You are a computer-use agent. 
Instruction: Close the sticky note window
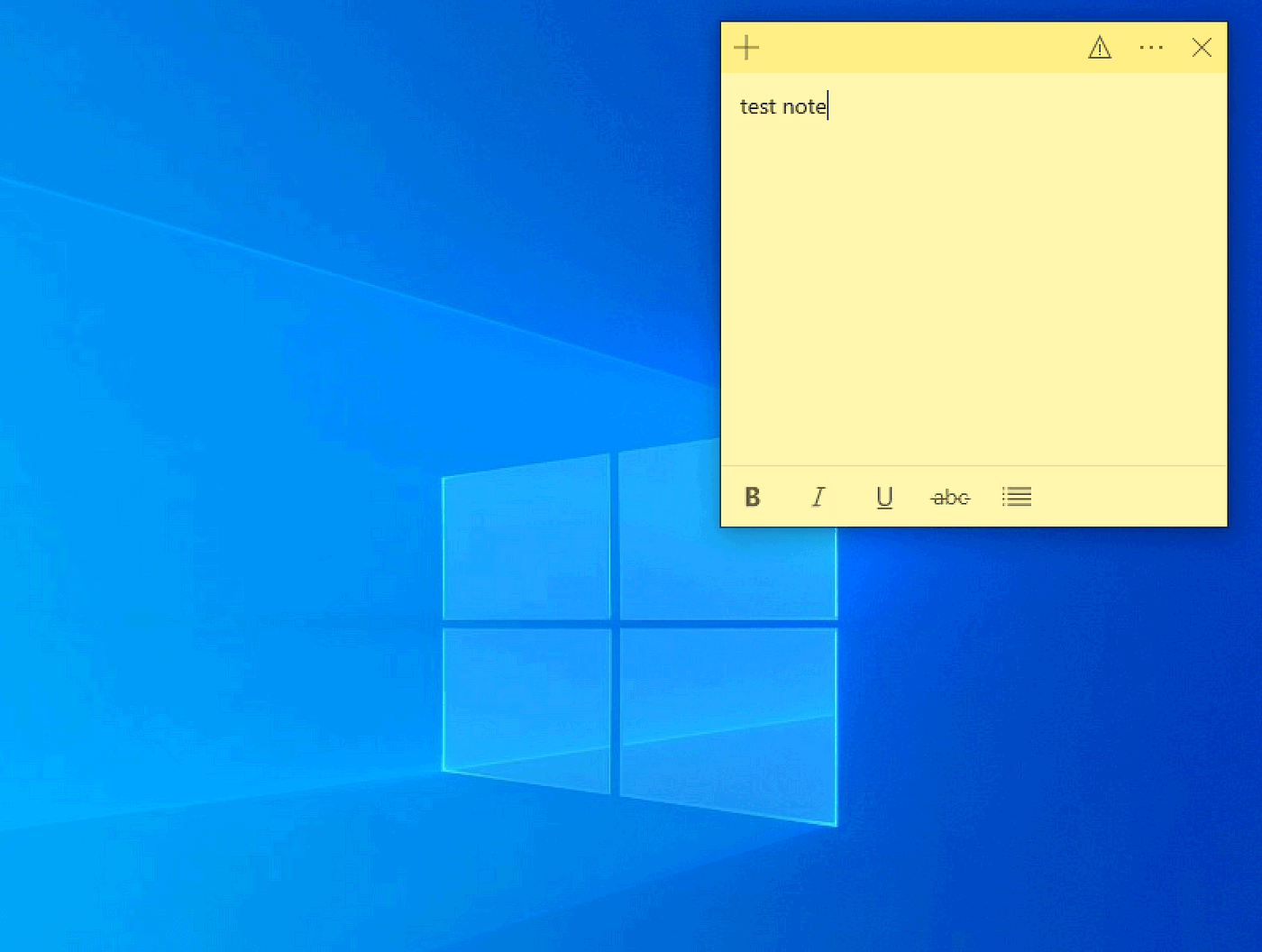(1202, 48)
